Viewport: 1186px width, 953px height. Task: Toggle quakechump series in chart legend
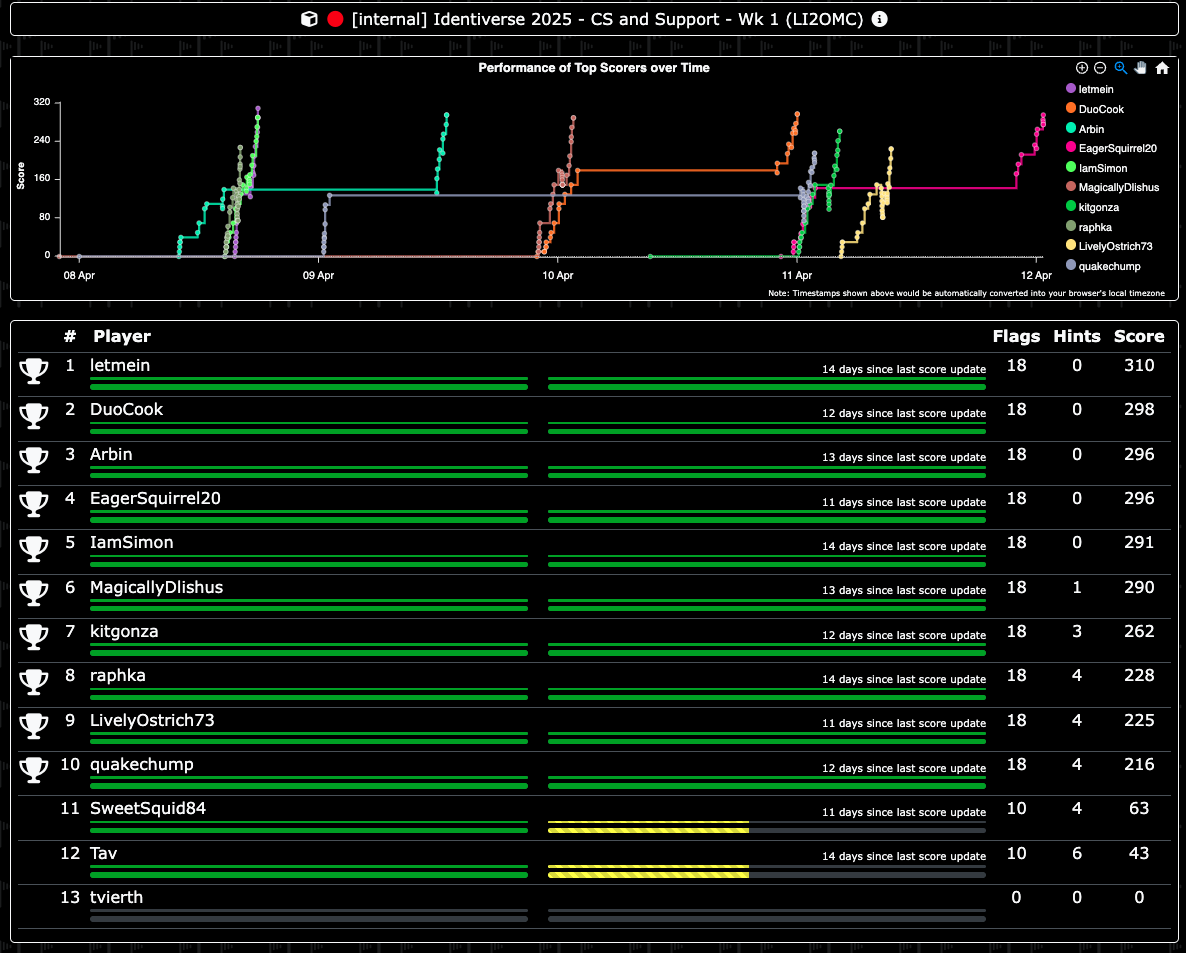[x=1109, y=266]
